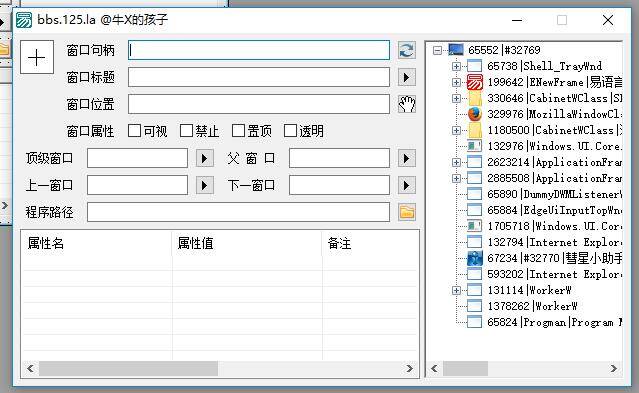639x393 pixels.
Task: Click right arrow of property table scrollbar
Action: point(410,369)
